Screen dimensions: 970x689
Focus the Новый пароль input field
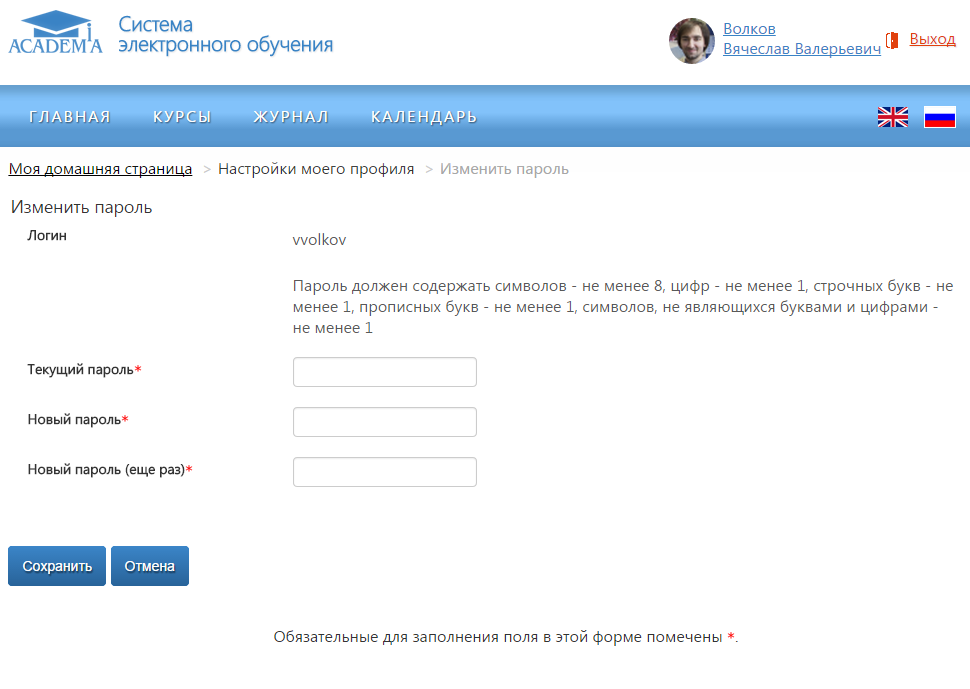385,422
